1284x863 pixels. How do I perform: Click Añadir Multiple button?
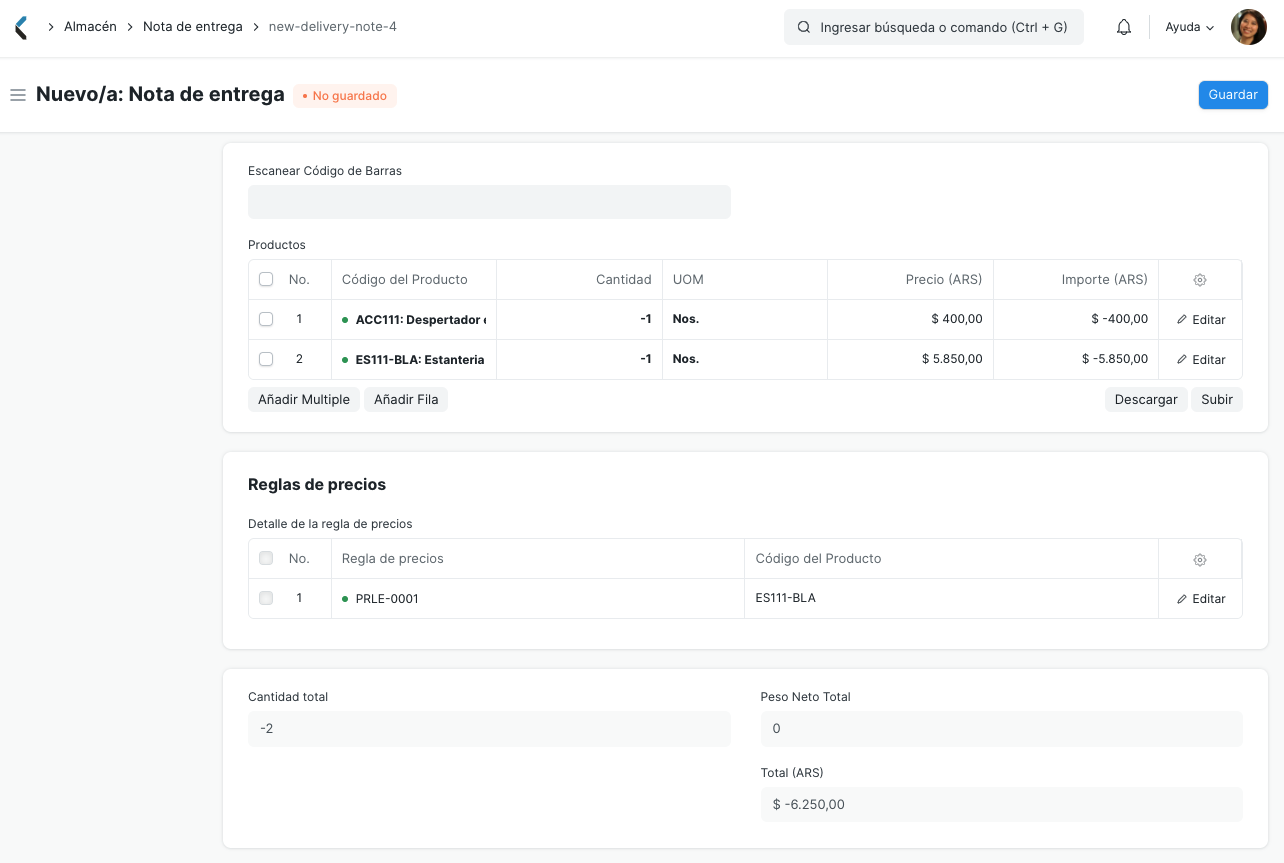[304, 399]
